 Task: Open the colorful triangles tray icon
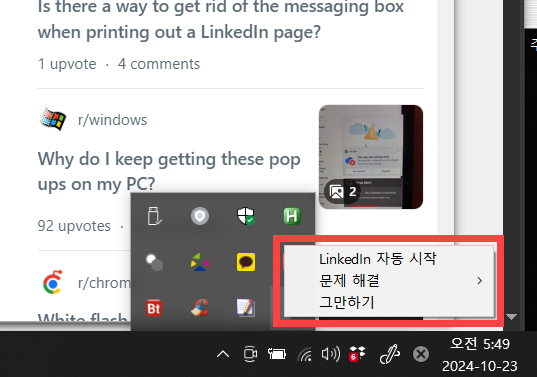pos(200,262)
